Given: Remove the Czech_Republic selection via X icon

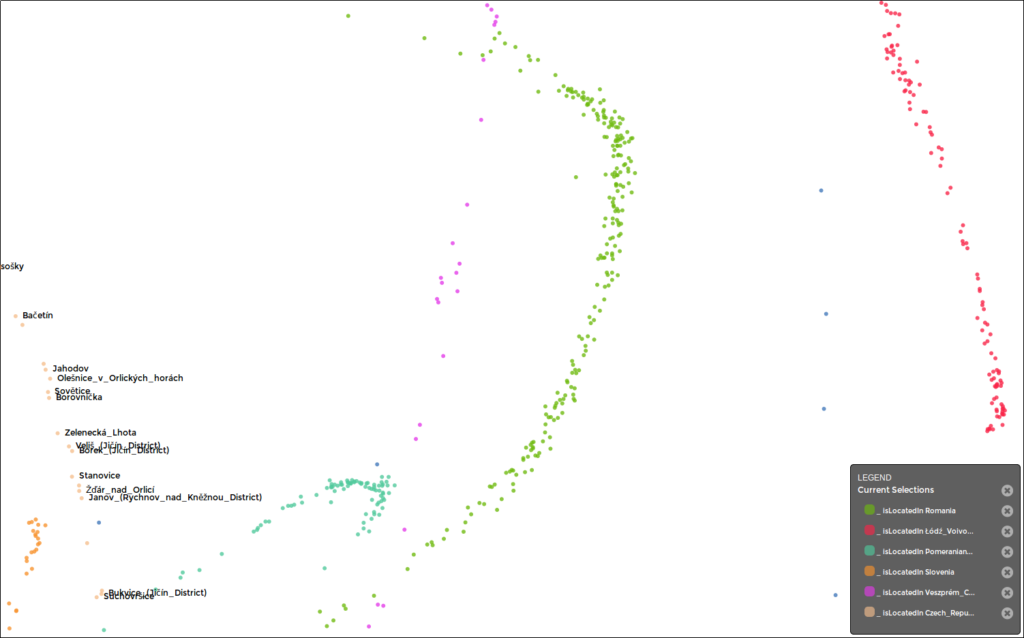Looking at the screenshot, I should pyautogui.click(x=1007, y=613).
